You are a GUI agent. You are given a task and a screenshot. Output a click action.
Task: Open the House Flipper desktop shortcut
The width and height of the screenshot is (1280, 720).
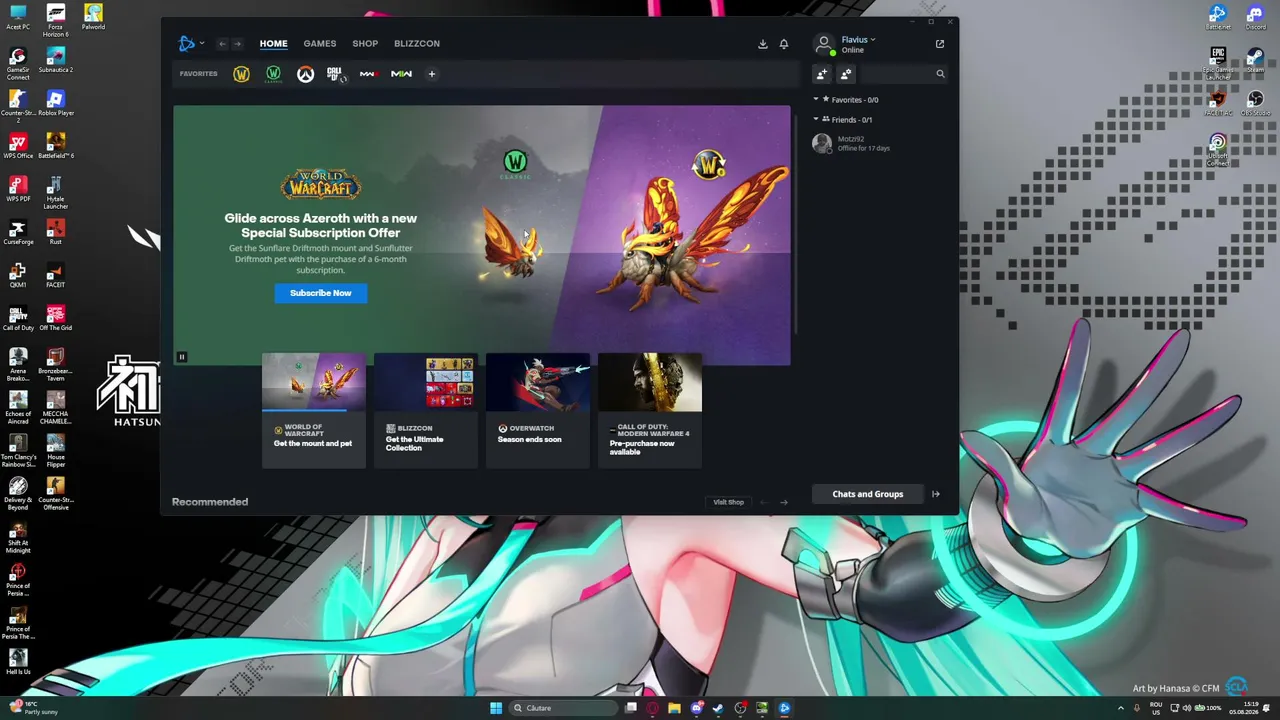(56, 451)
